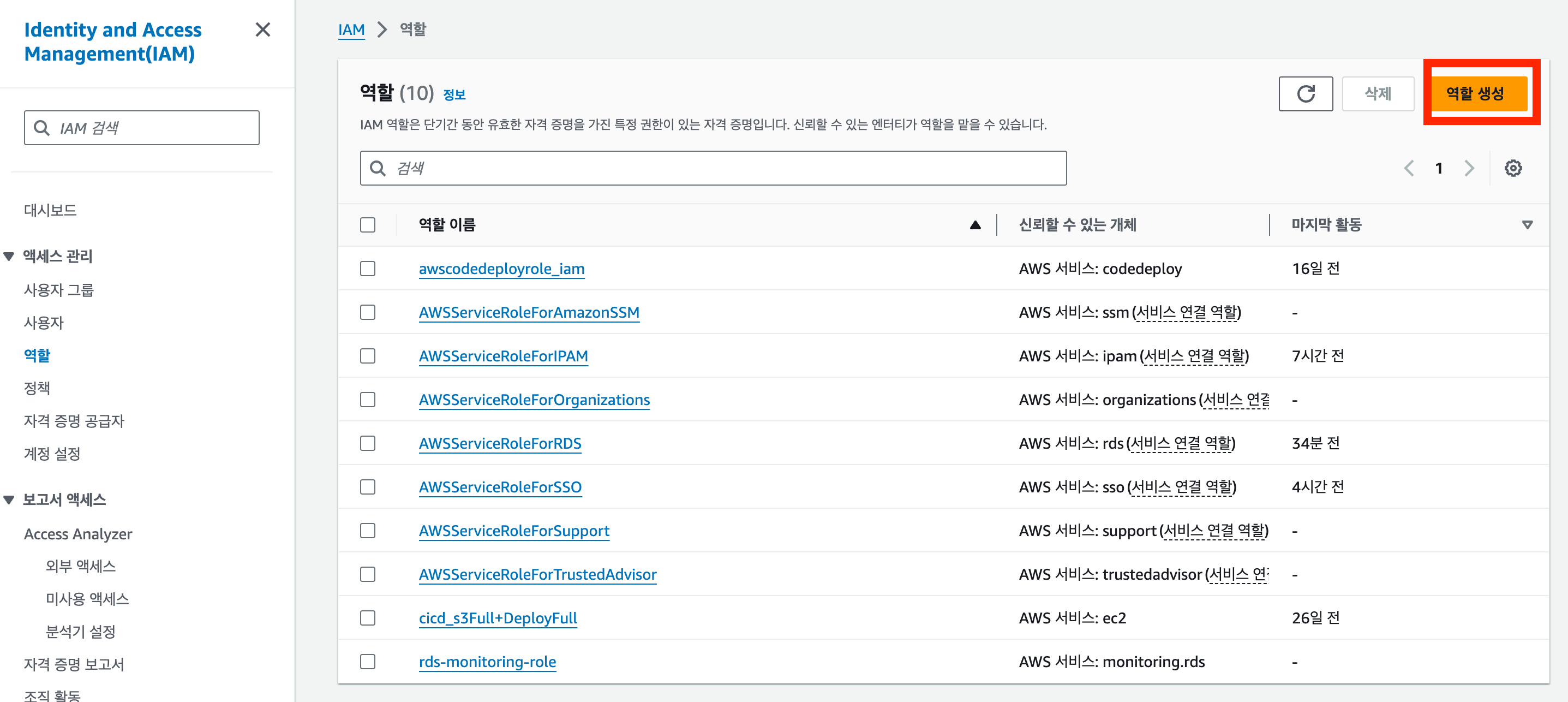The image size is (1568, 702).
Task: Check the rds-monitoring-role row
Action: 367,661
